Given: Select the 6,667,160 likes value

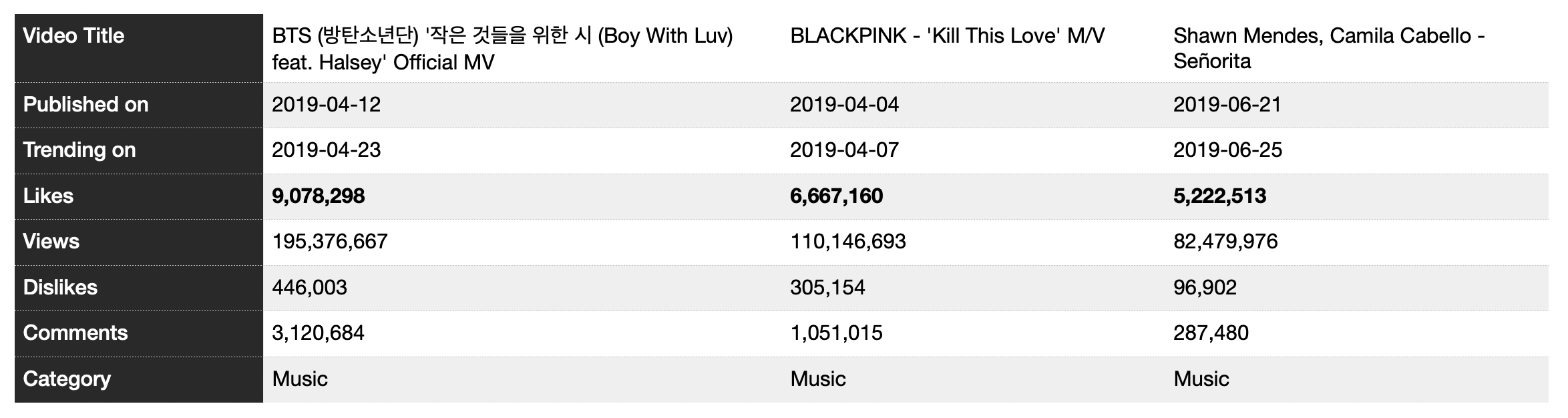Looking at the screenshot, I should click(x=837, y=196).
